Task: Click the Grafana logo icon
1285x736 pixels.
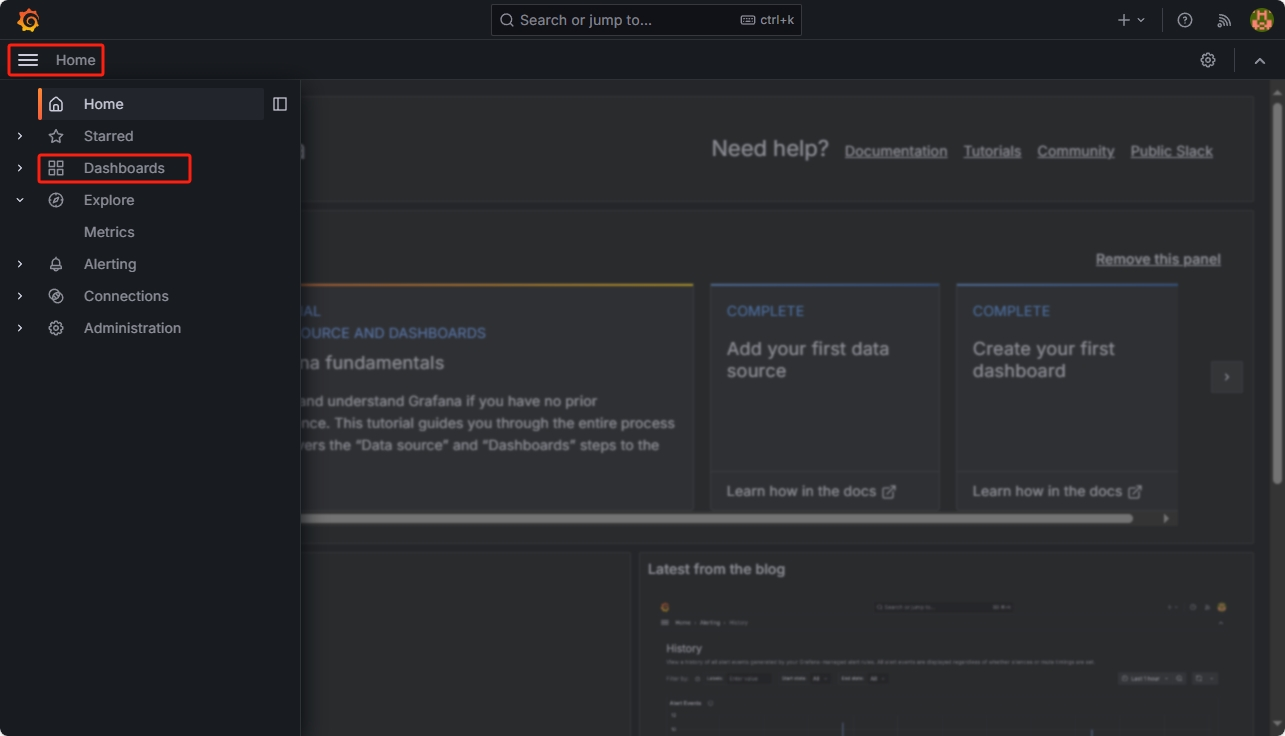Action: pyautogui.click(x=28, y=20)
